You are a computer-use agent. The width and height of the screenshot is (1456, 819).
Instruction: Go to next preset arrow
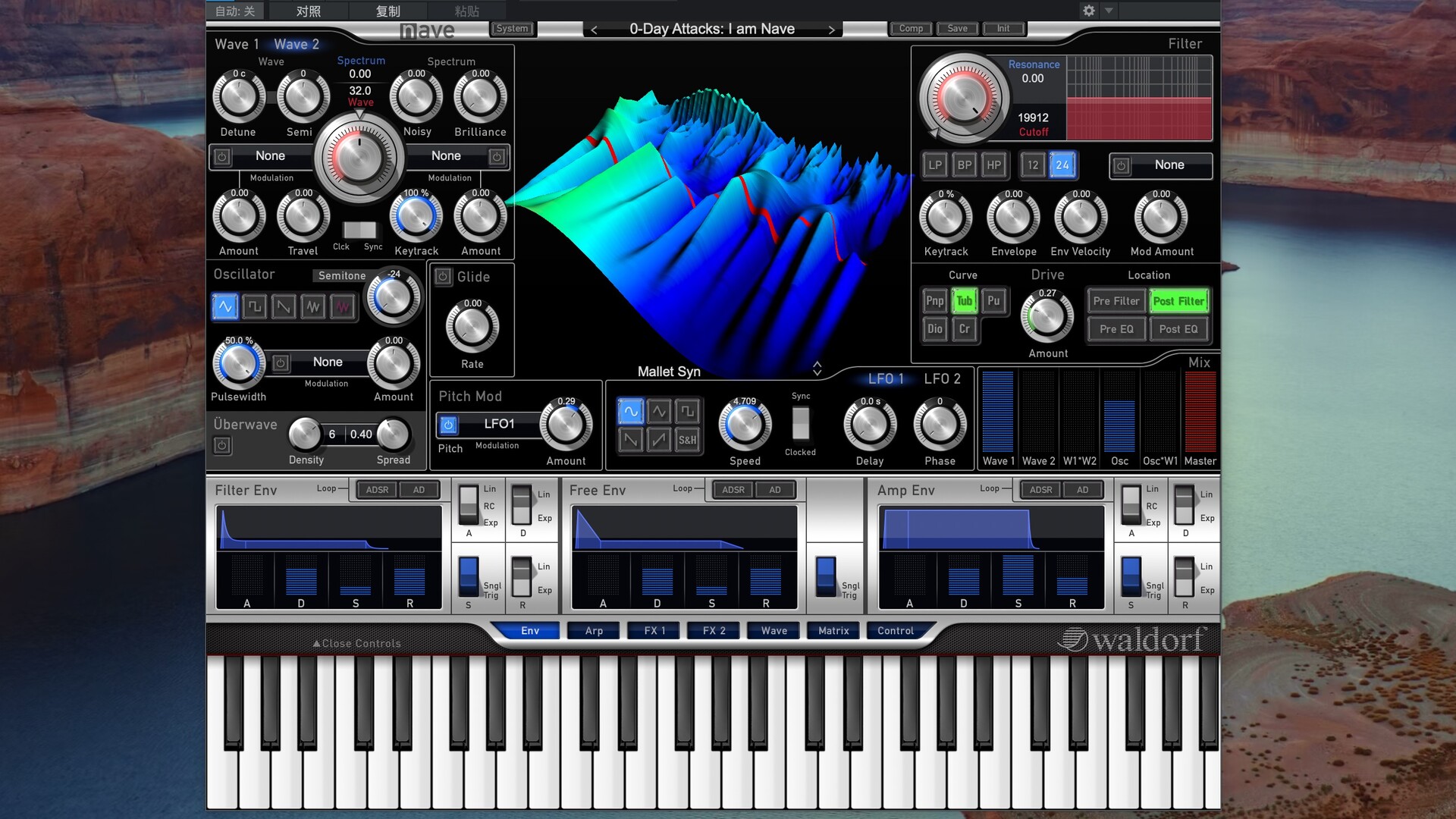(831, 30)
